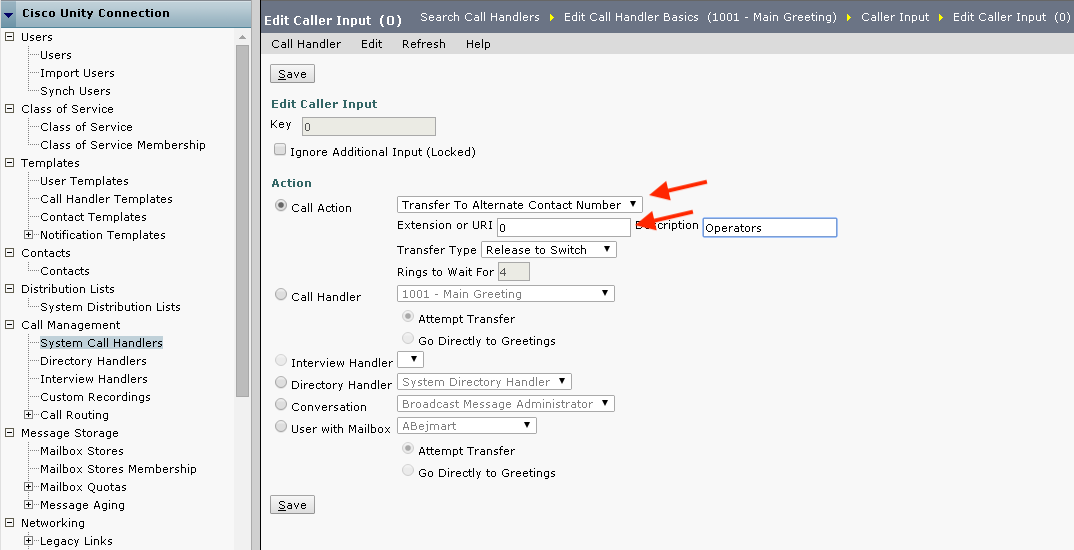
Task: Select the Call Action radio button
Action: point(281,205)
